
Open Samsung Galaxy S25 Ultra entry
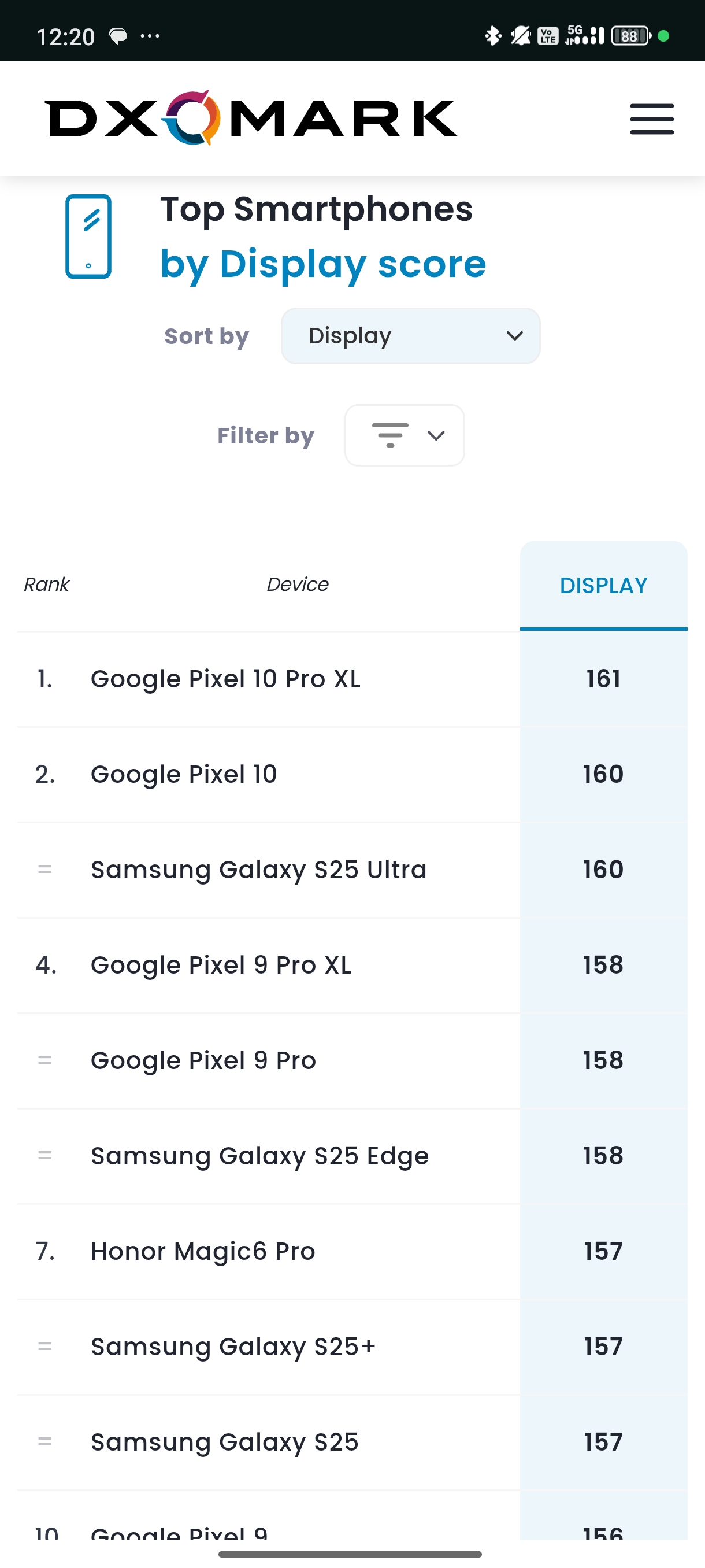[x=258, y=870]
